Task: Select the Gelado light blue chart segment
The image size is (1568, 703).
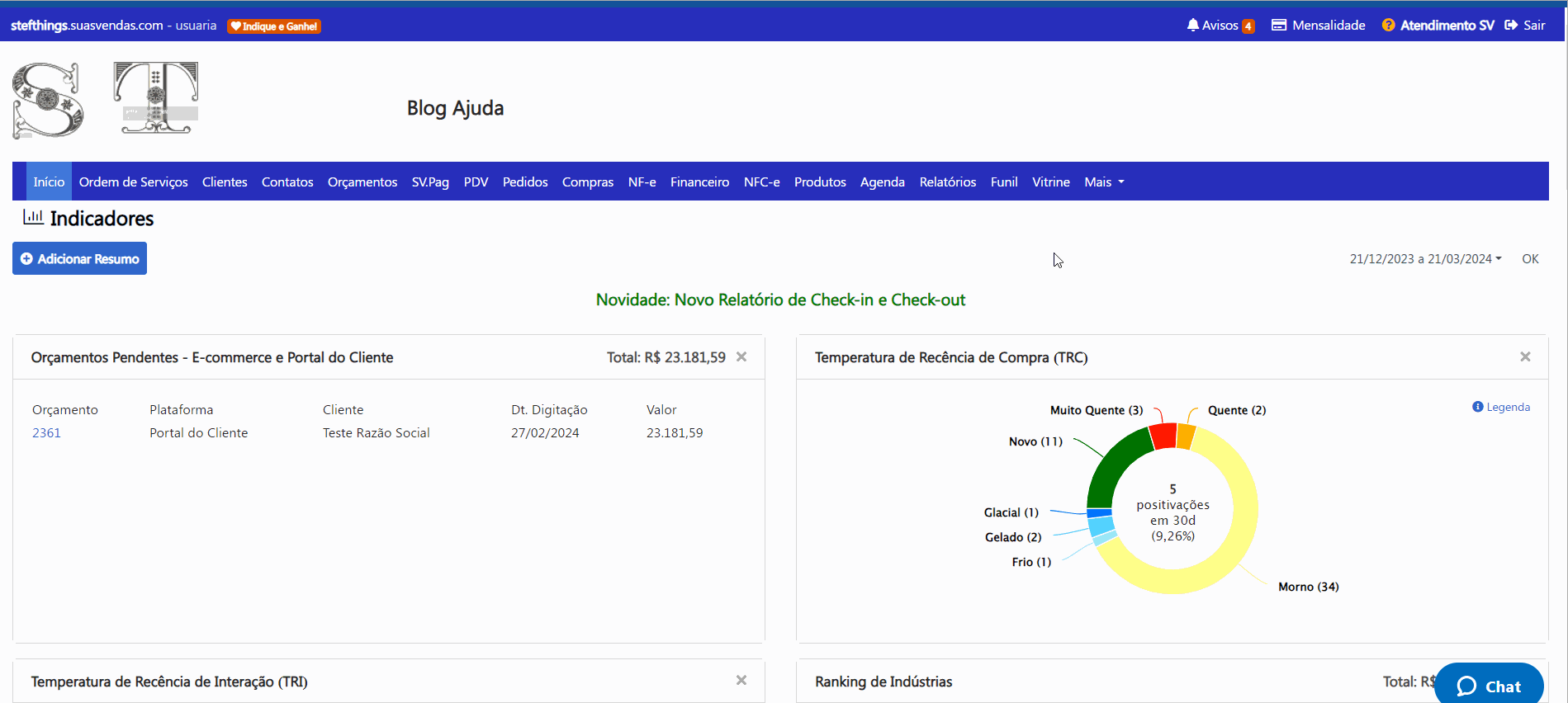Action: pos(1101,526)
